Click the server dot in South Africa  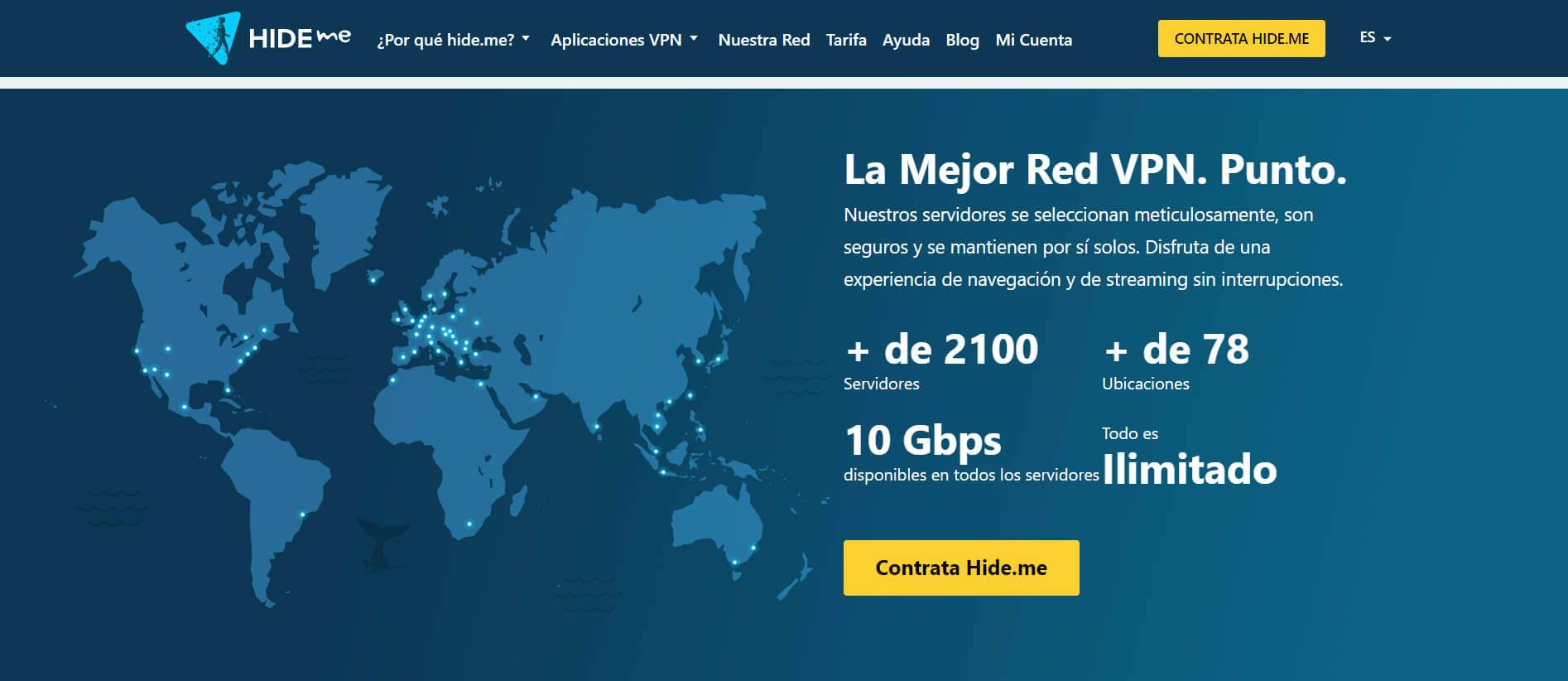pos(469,524)
